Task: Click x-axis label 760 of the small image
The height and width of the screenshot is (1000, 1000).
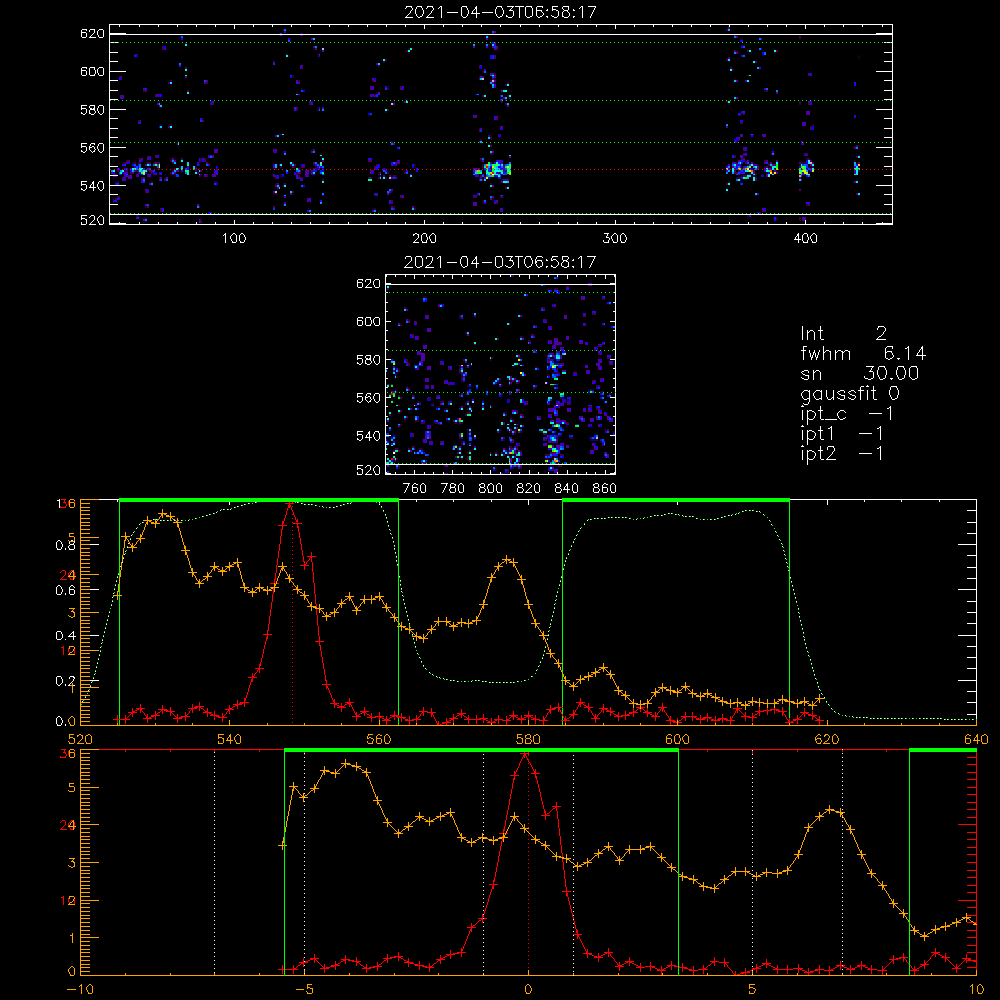Action: pos(415,489)
